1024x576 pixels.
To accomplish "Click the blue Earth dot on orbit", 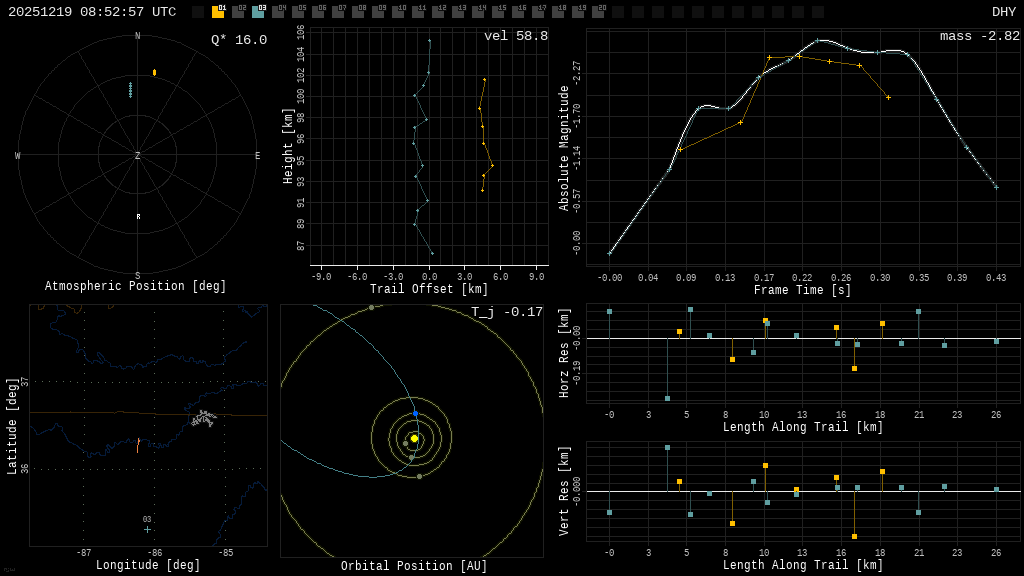I will tap(416, 413).
